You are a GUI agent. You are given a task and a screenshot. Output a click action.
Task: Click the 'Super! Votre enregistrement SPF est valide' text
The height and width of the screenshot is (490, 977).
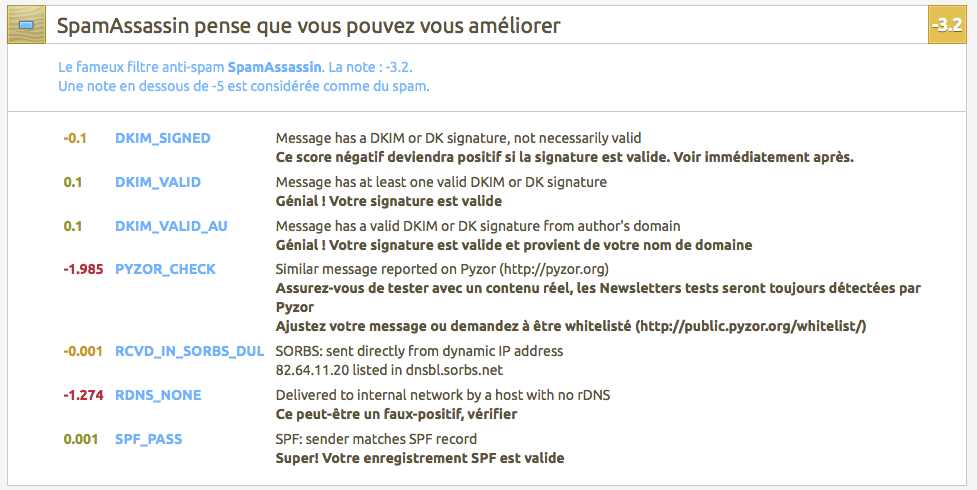(419, 458)
